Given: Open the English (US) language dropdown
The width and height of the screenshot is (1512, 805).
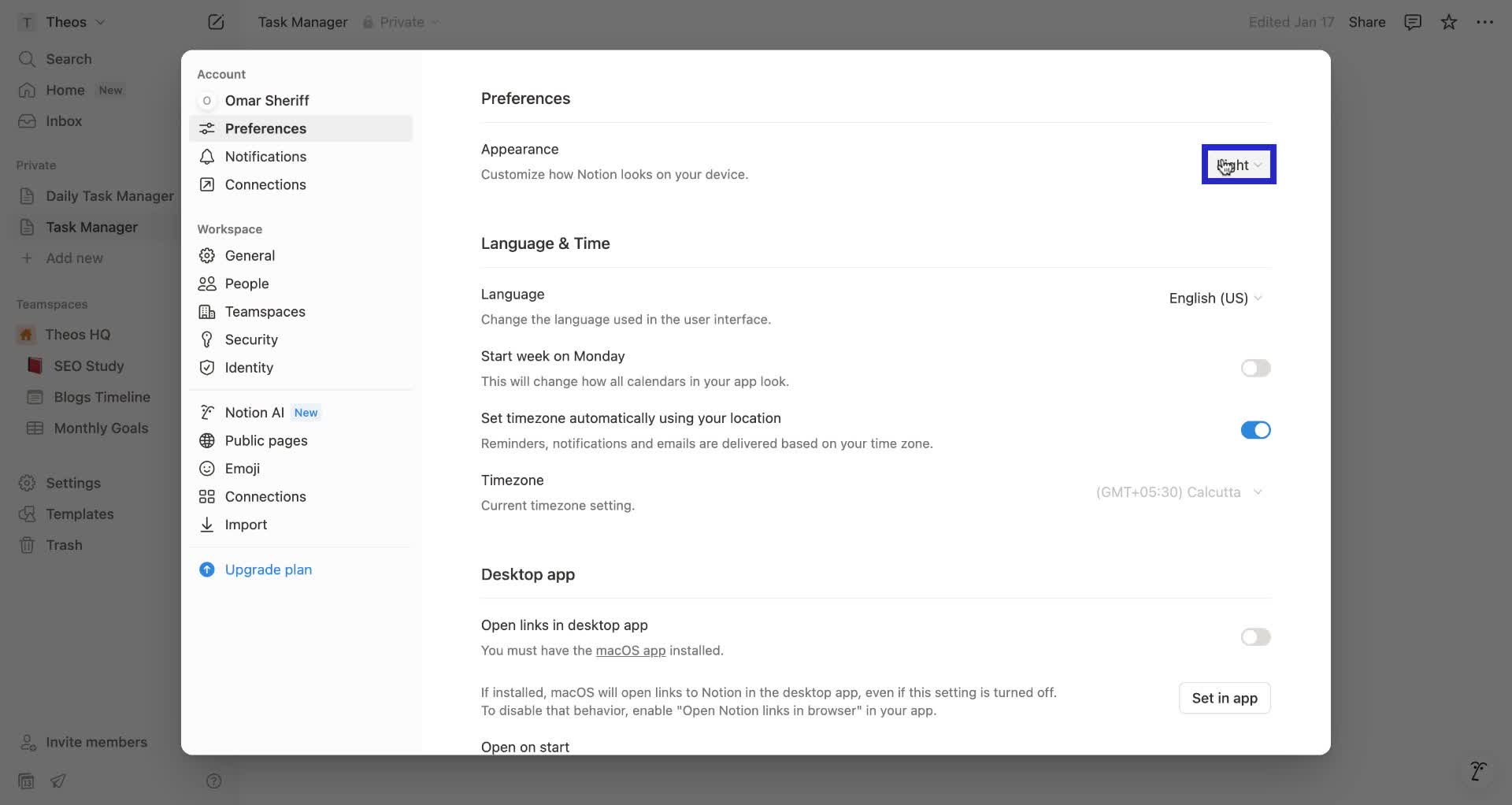Looking at the screenshot, I should pos(1214,298).
